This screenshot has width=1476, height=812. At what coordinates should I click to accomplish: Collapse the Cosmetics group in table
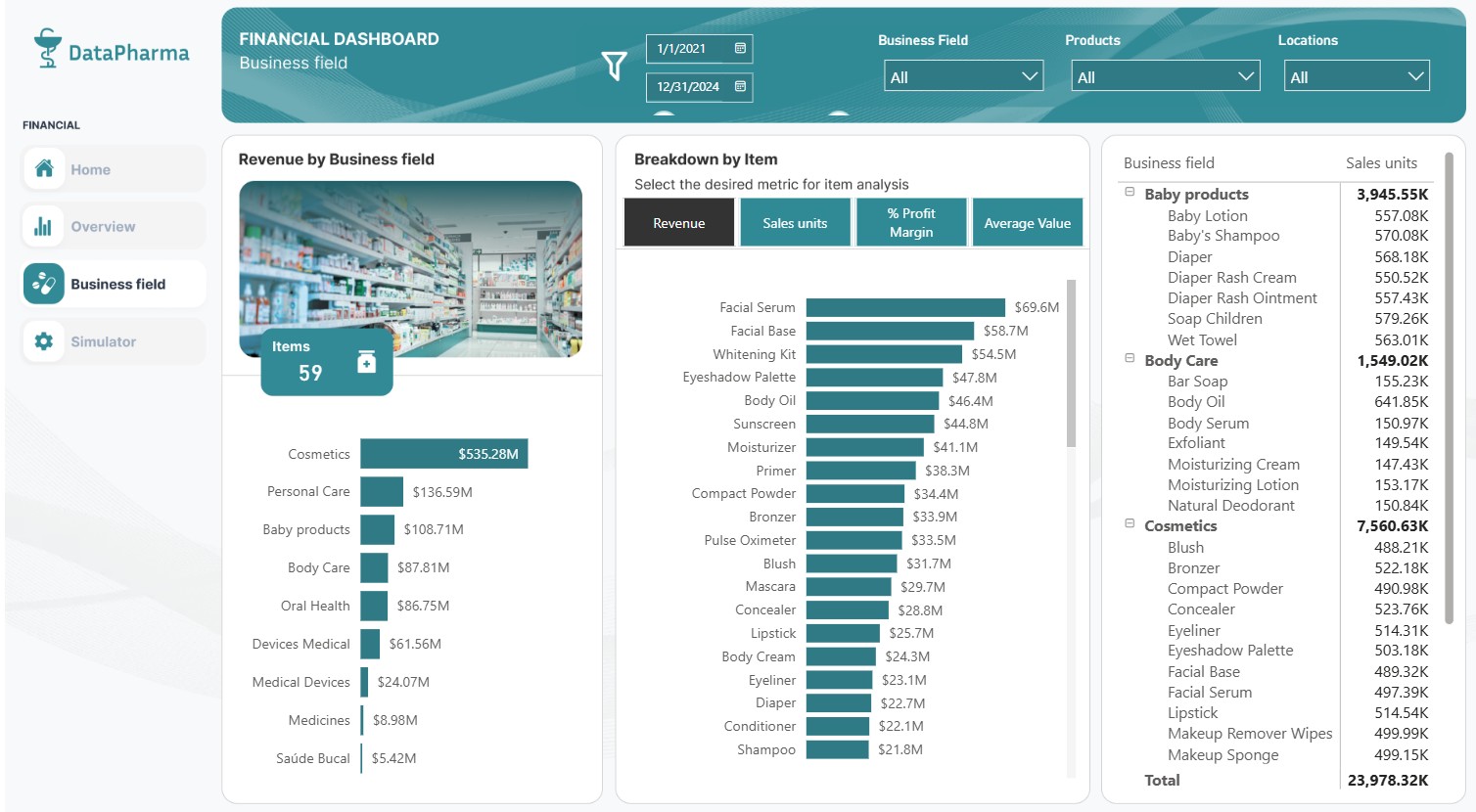pyautogui.click(x=1130, y=524)
